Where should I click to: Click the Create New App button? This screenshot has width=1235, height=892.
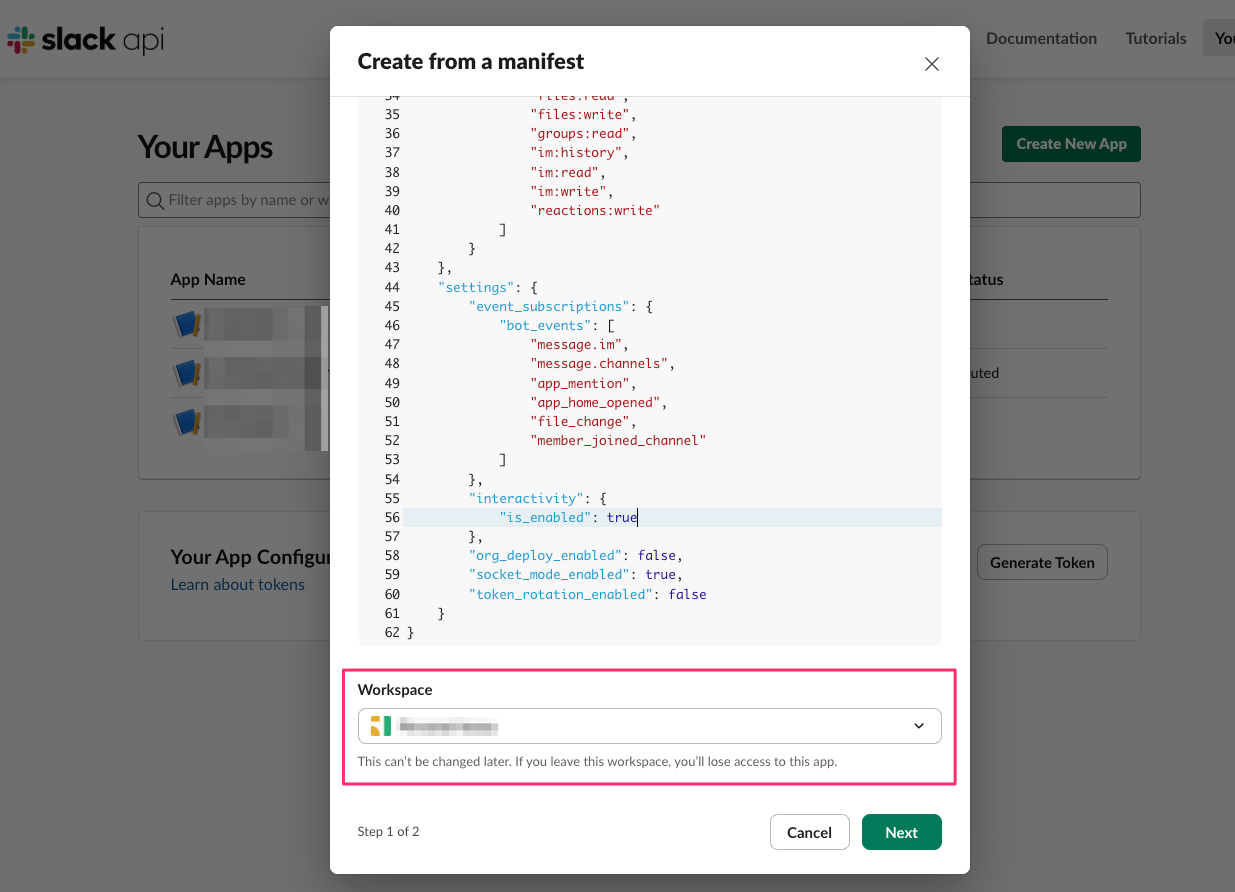click(x=1071, y=144)
